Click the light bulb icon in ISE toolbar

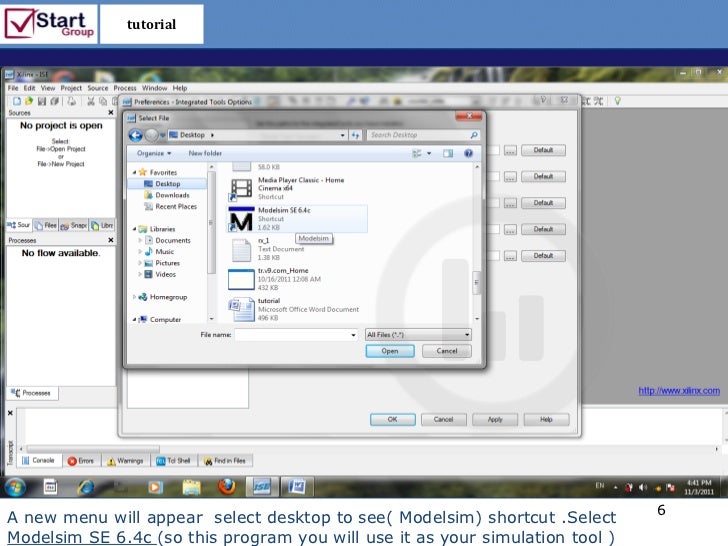(x=618, y=101)
